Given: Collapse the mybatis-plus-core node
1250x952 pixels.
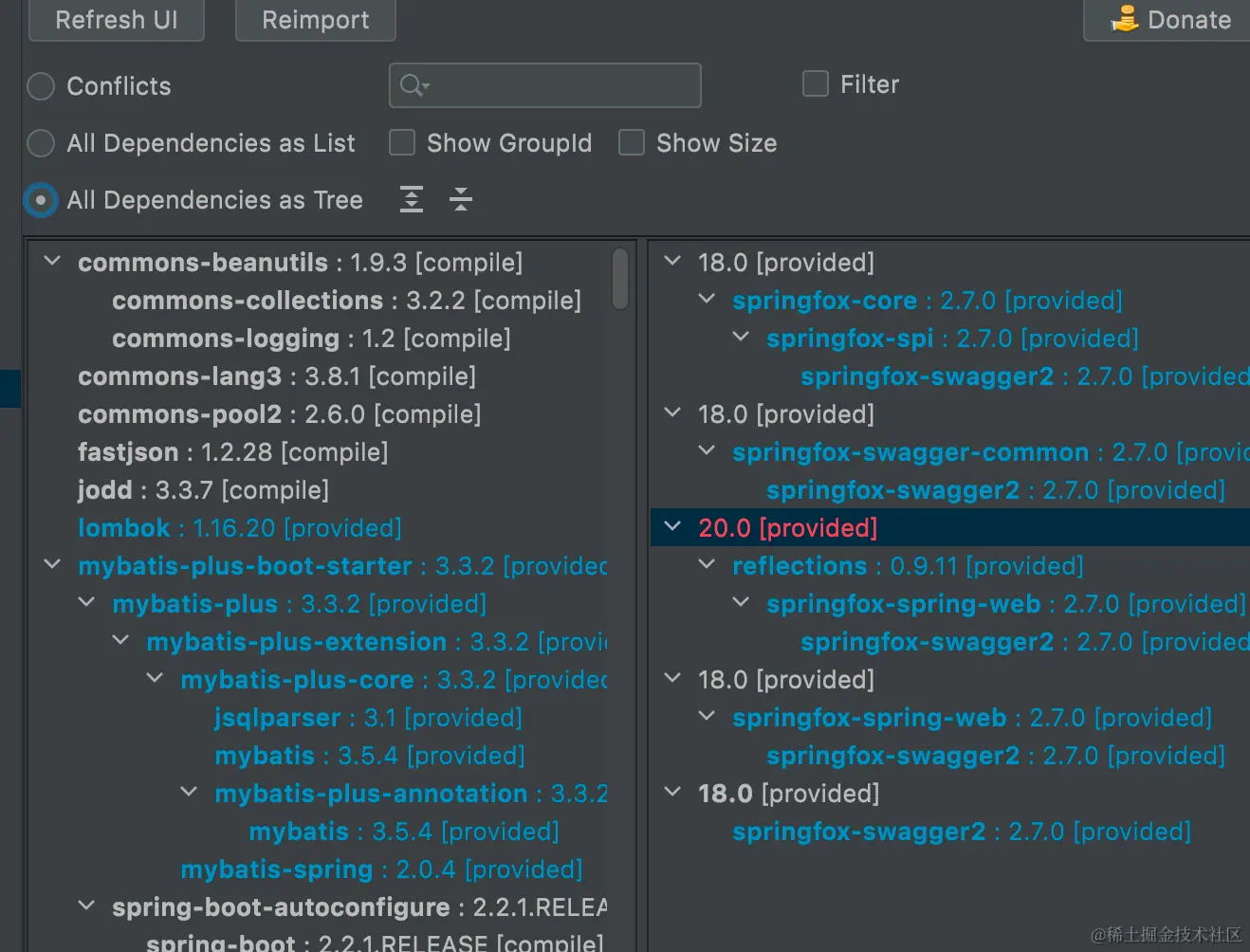Looking at the screenshot, I should (x=155, y=678).
